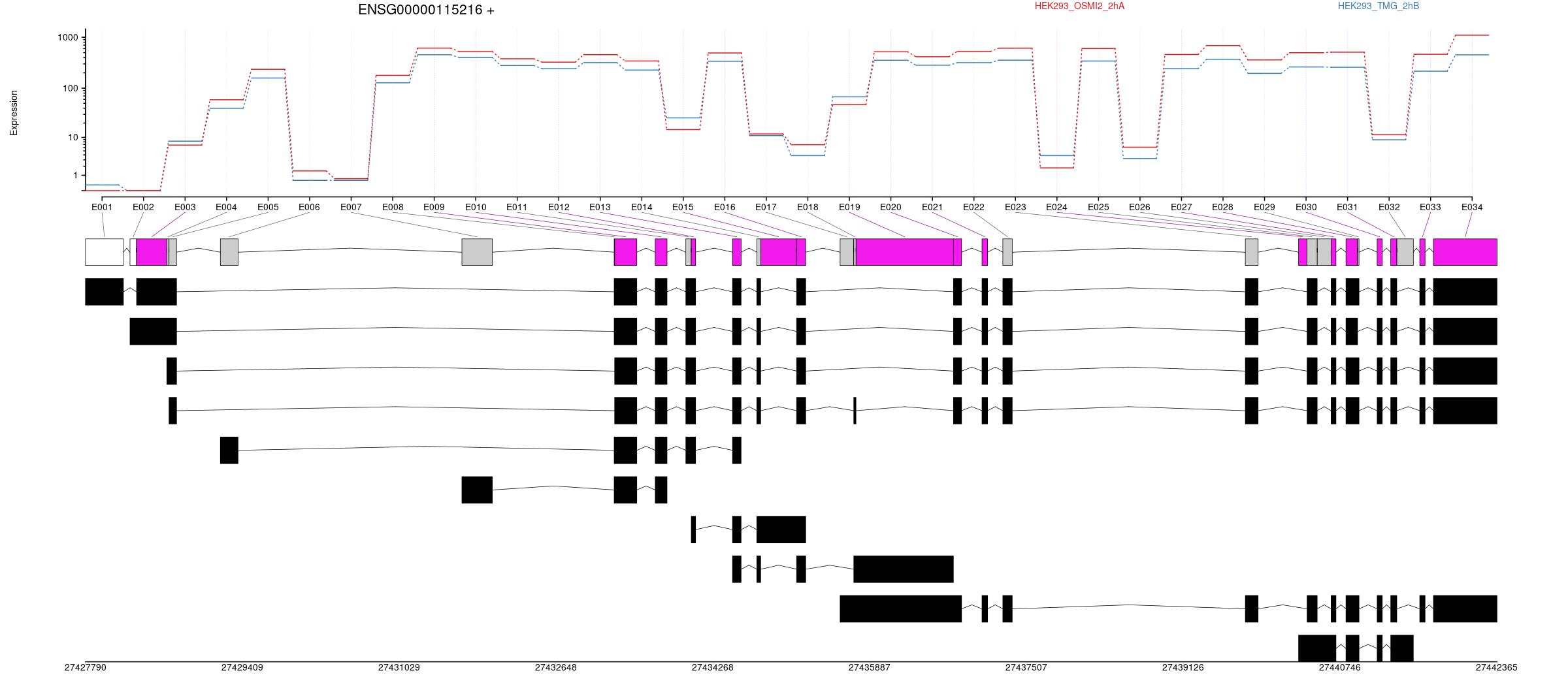Image resolution: width=1568 pixels, height=679 pixels.
Task: Click exon label E002
Action: click(x=143, y=207)
